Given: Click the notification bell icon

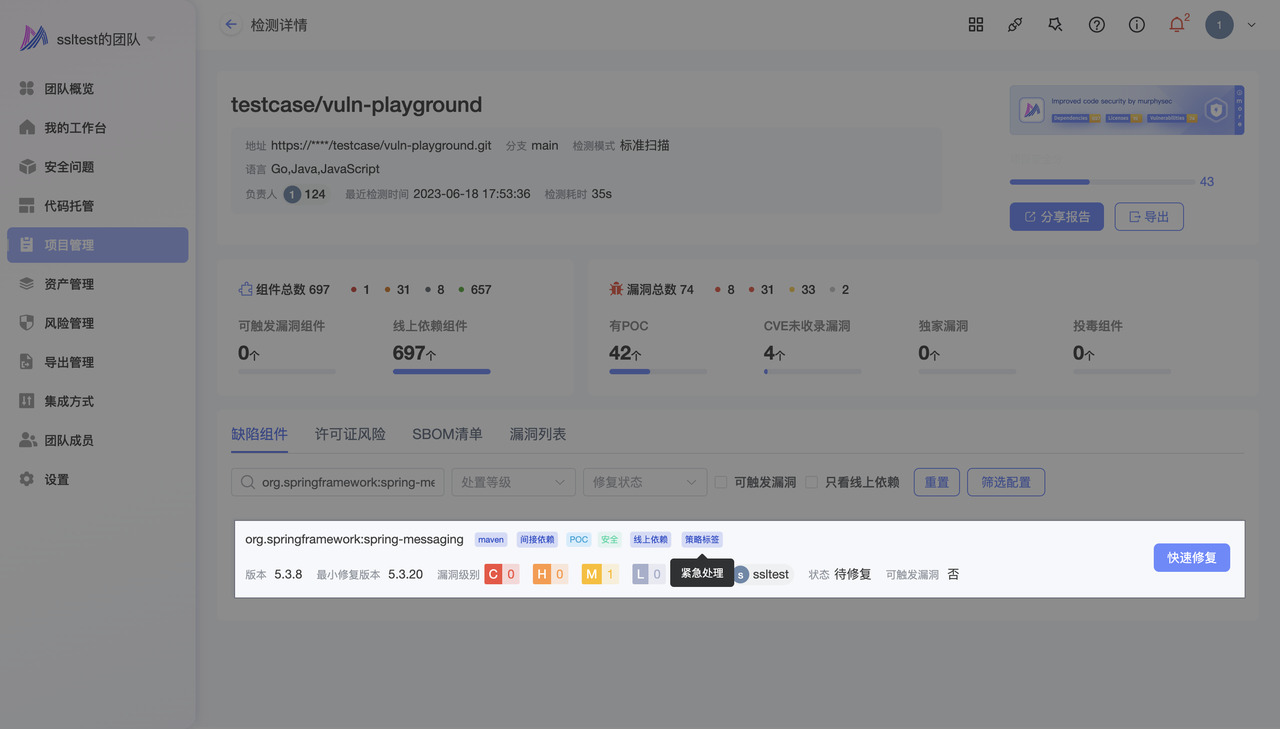Looking at the screenshot, I should (x=1177, y=25).
